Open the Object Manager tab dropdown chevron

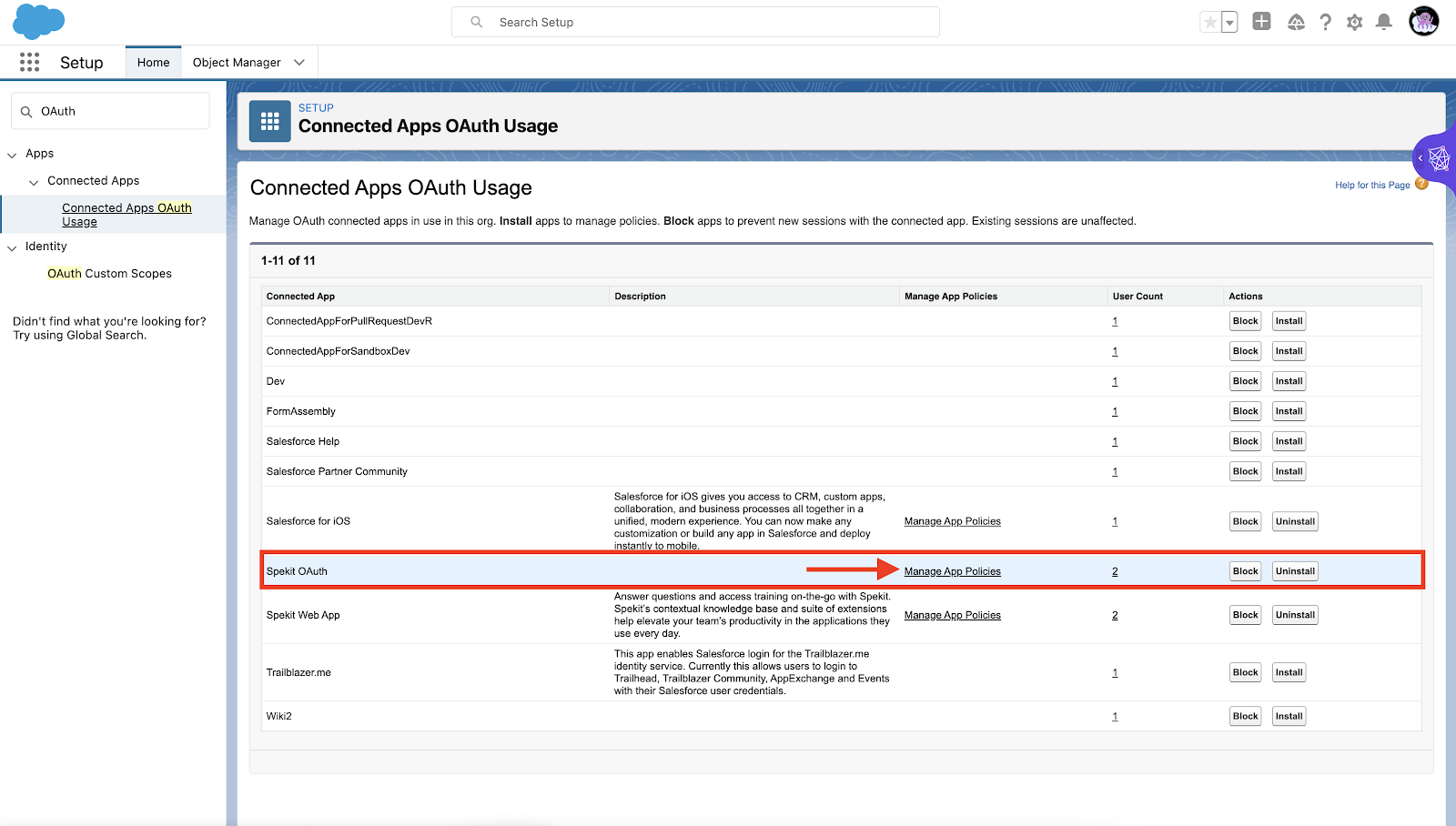299,62
